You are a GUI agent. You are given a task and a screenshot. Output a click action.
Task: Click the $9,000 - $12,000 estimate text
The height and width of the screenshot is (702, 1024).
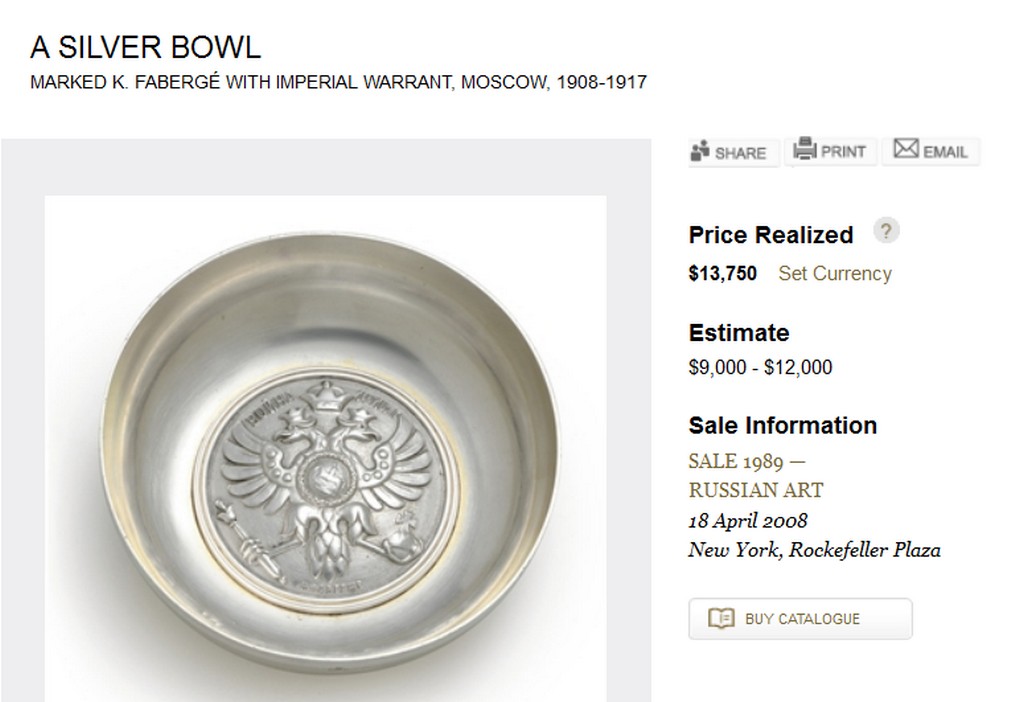click(x=760, y=367)
